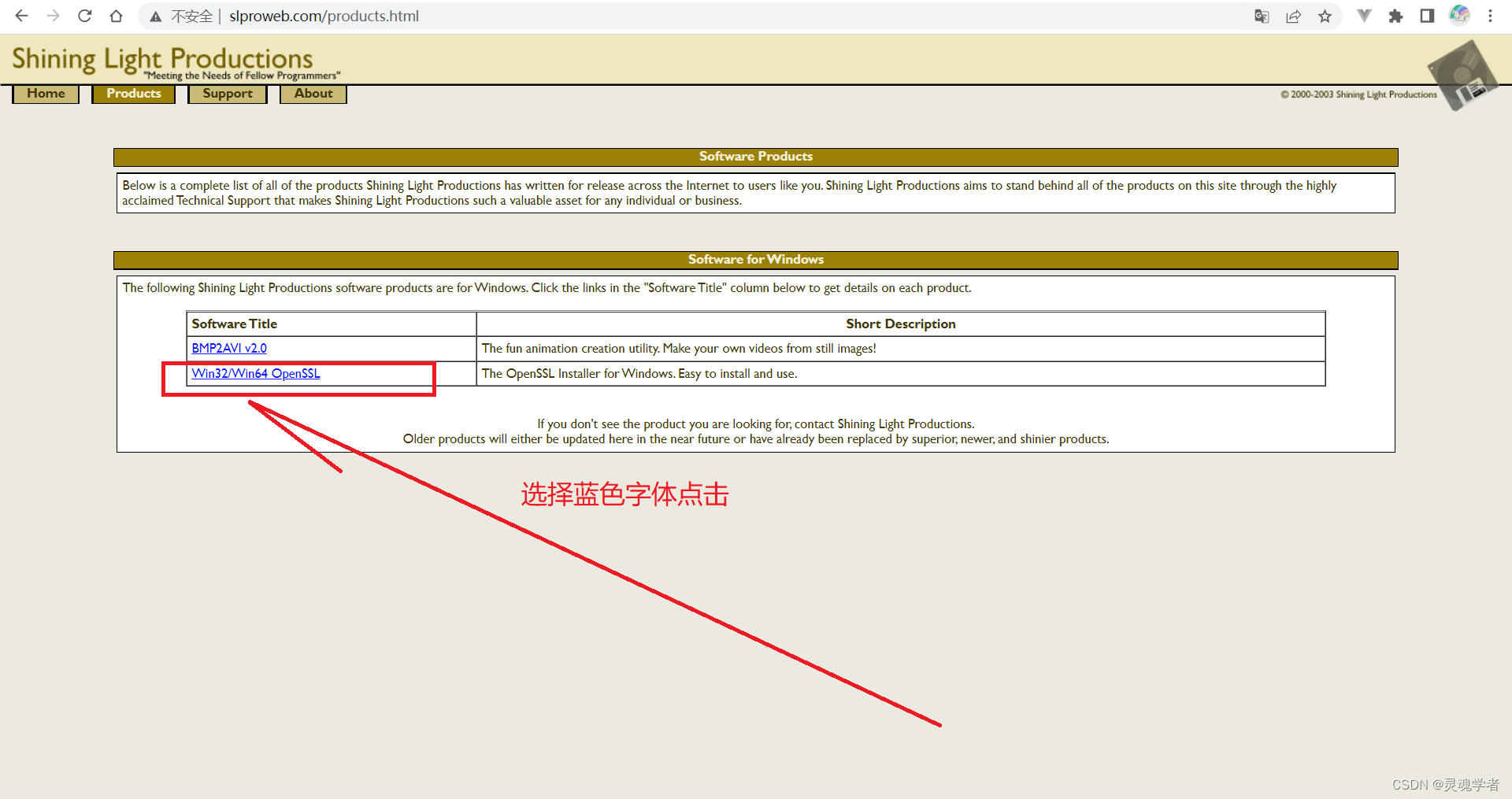
Task: Open the browser home page
Action: tap(116, 16)
